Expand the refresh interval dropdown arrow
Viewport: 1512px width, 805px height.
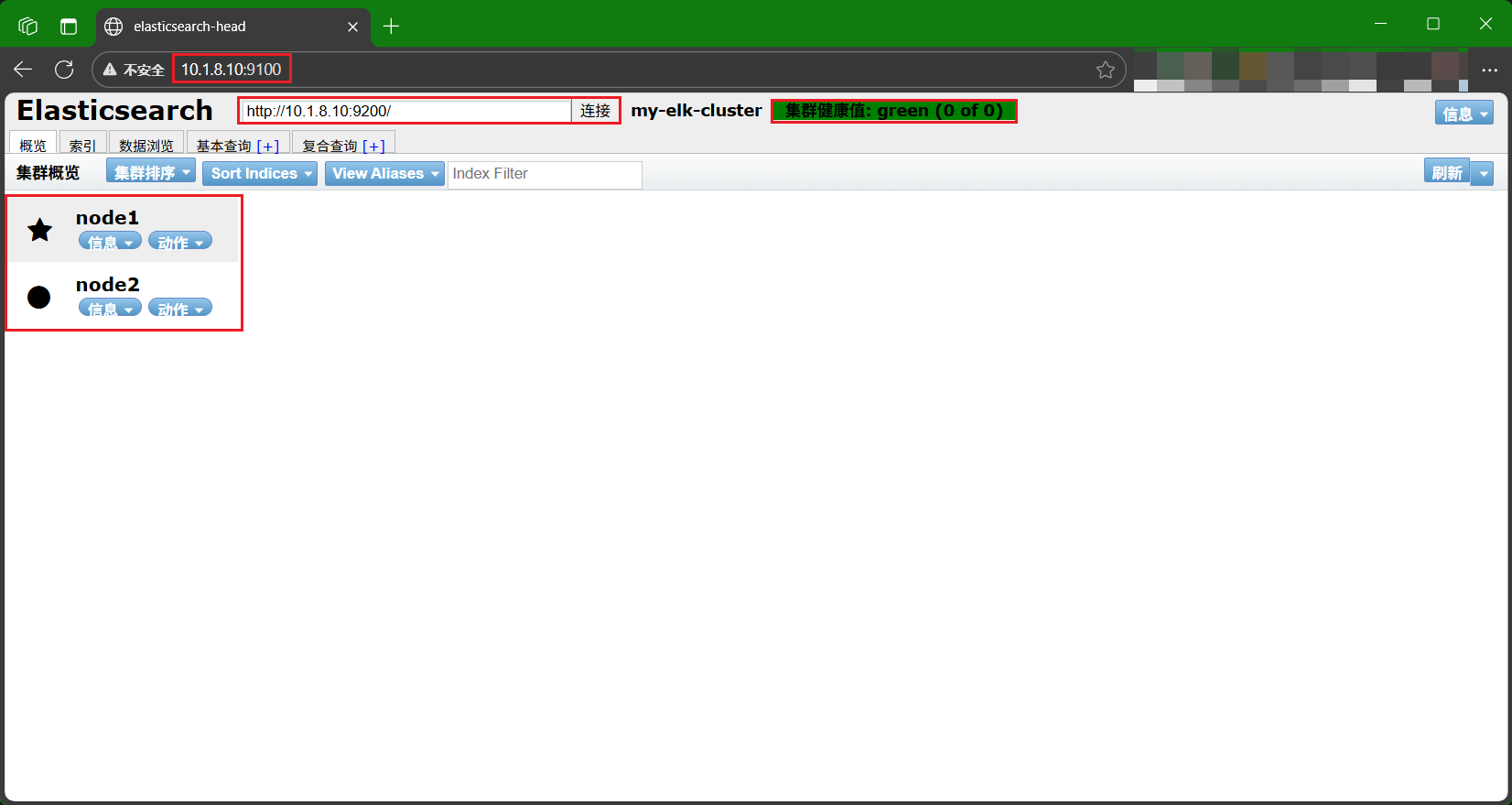point(1483,173)
